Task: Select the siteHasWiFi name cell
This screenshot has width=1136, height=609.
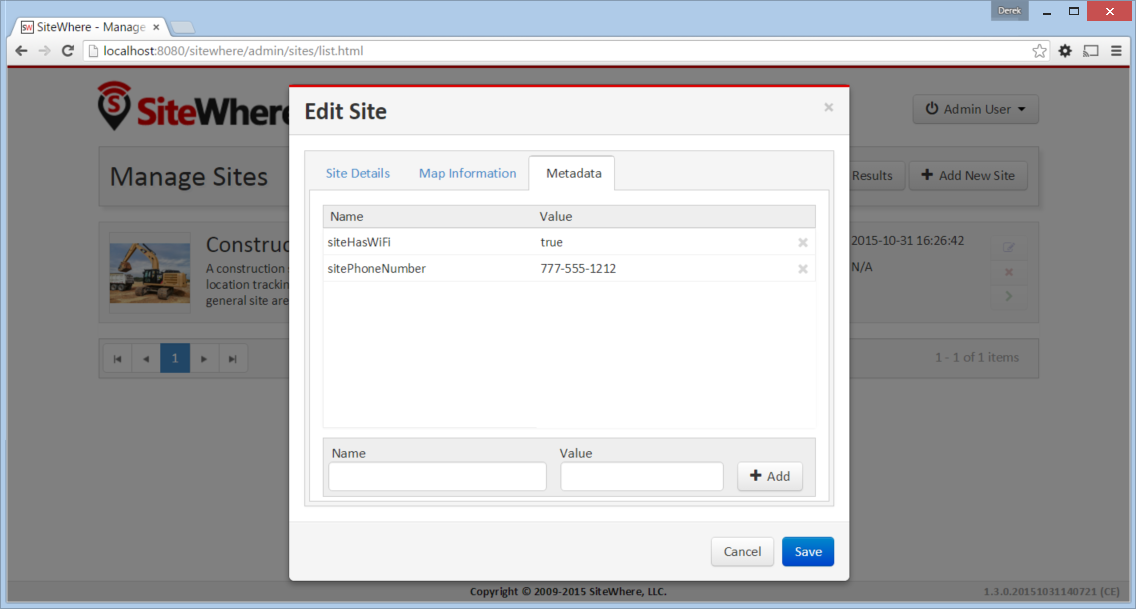Action: coord(359,242)
